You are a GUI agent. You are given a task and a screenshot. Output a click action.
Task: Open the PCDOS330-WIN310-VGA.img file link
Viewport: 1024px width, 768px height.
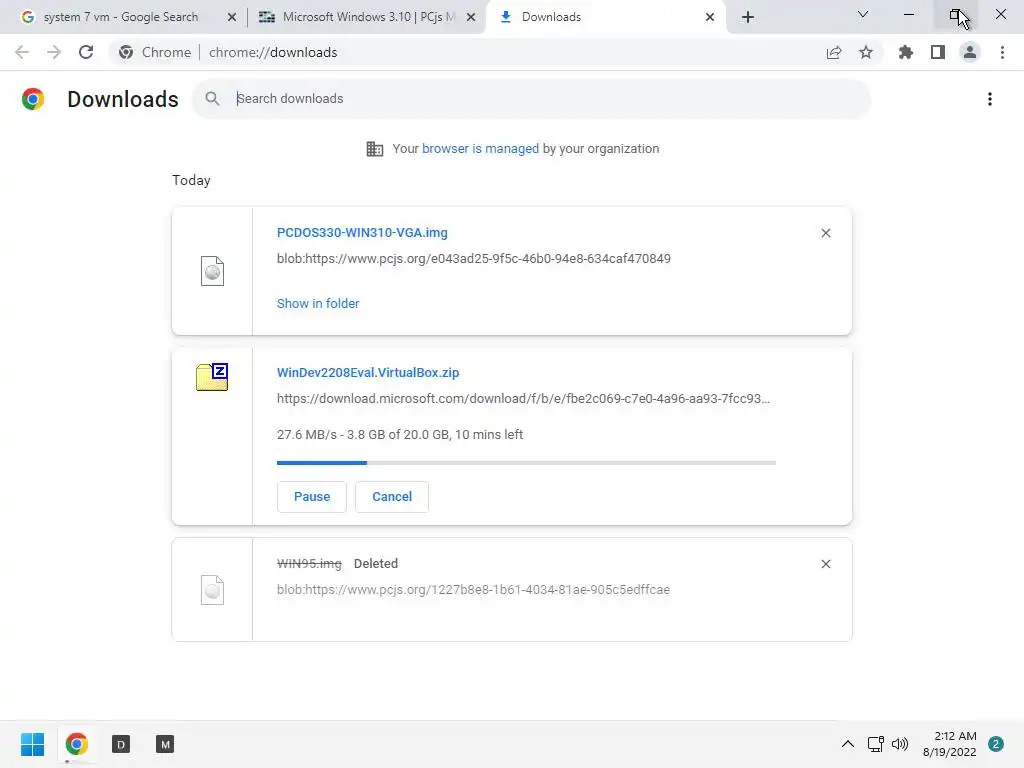coord(362,233)
